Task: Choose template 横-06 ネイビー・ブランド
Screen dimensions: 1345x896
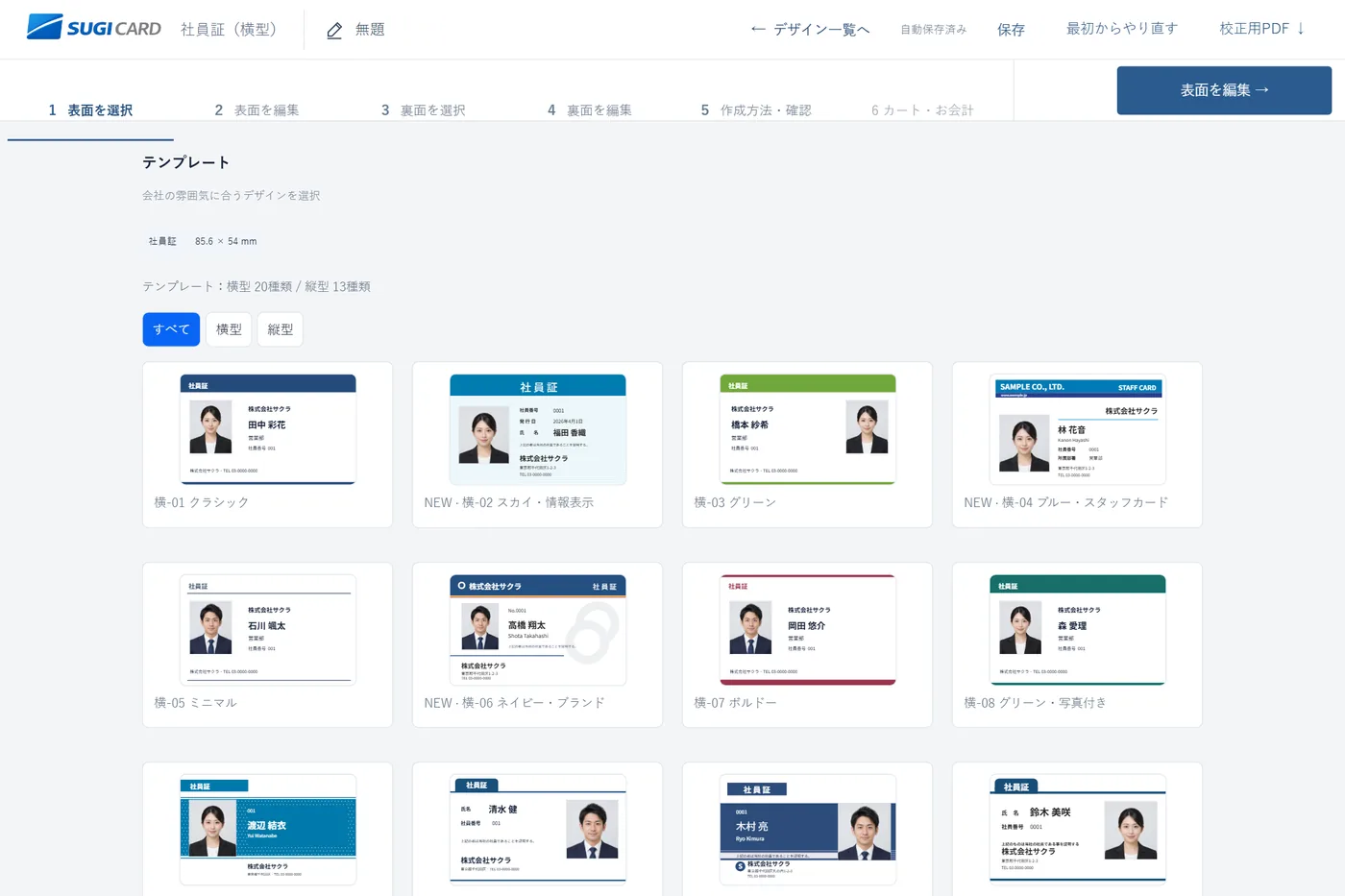Action: (x=537, y=645)
